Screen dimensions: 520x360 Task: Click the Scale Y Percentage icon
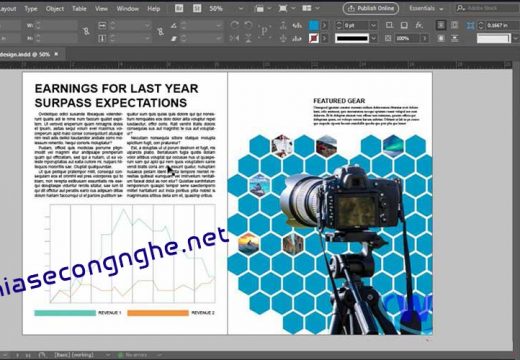pyautogui.click(x=102, y=39)
